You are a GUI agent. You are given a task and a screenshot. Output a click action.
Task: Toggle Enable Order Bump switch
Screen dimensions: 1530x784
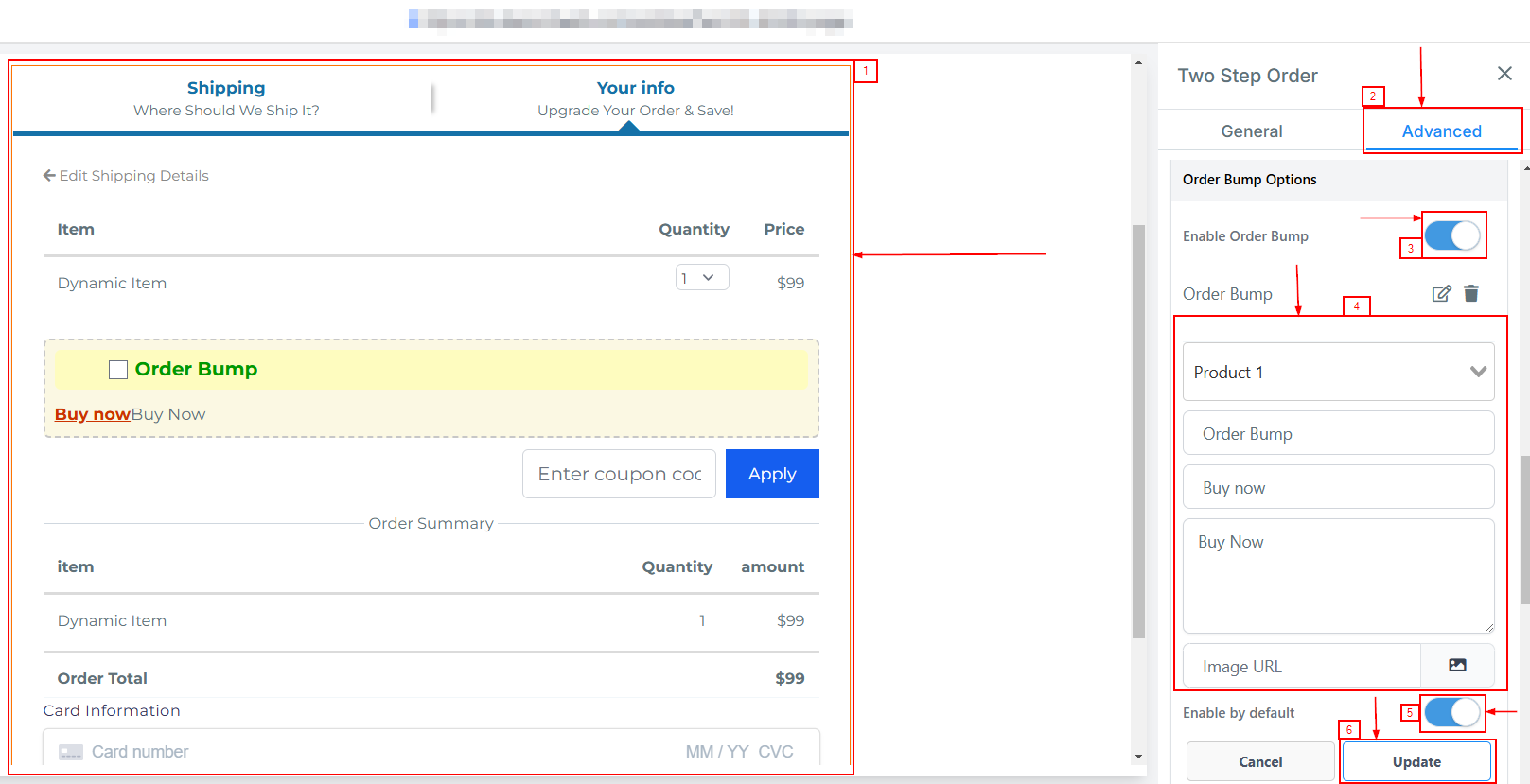[1452, 235]
